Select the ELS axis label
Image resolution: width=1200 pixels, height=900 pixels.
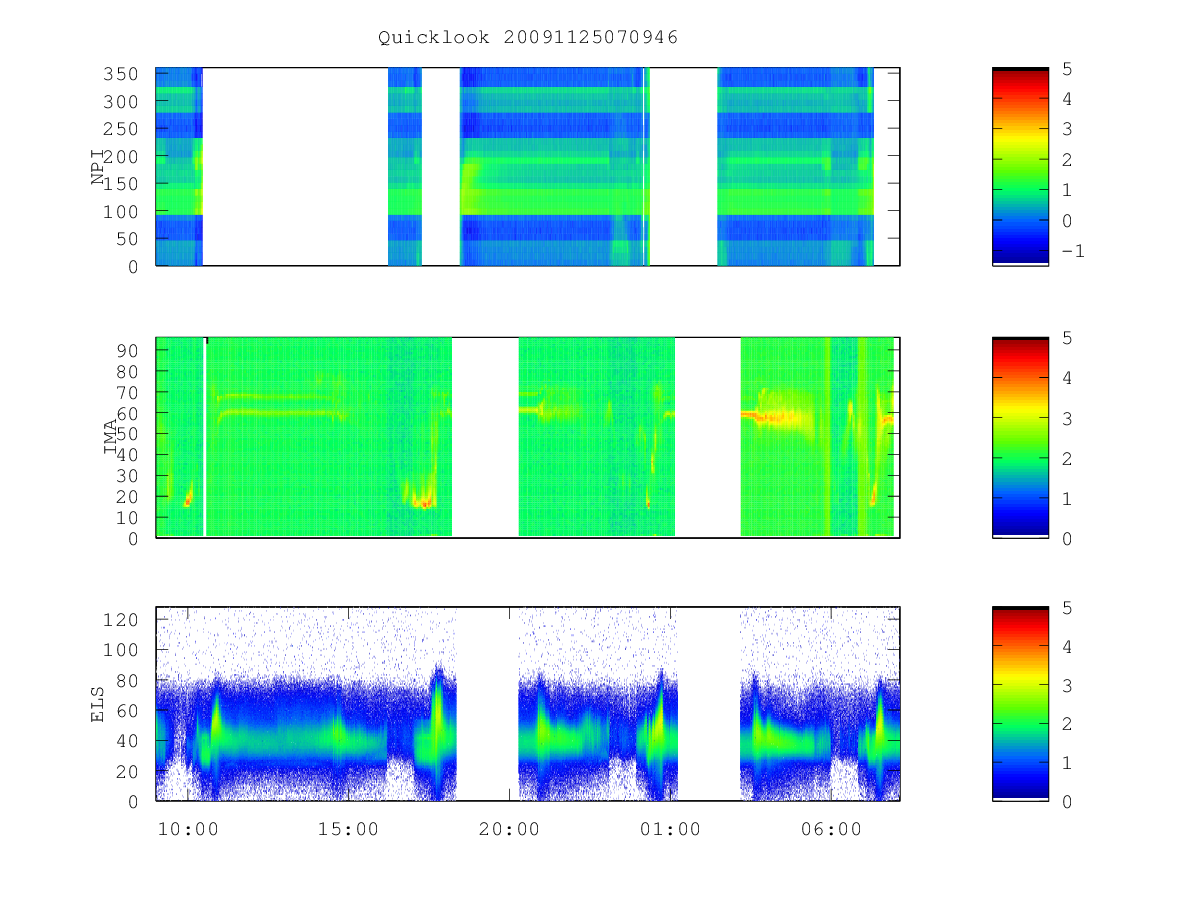coord(99,704)
